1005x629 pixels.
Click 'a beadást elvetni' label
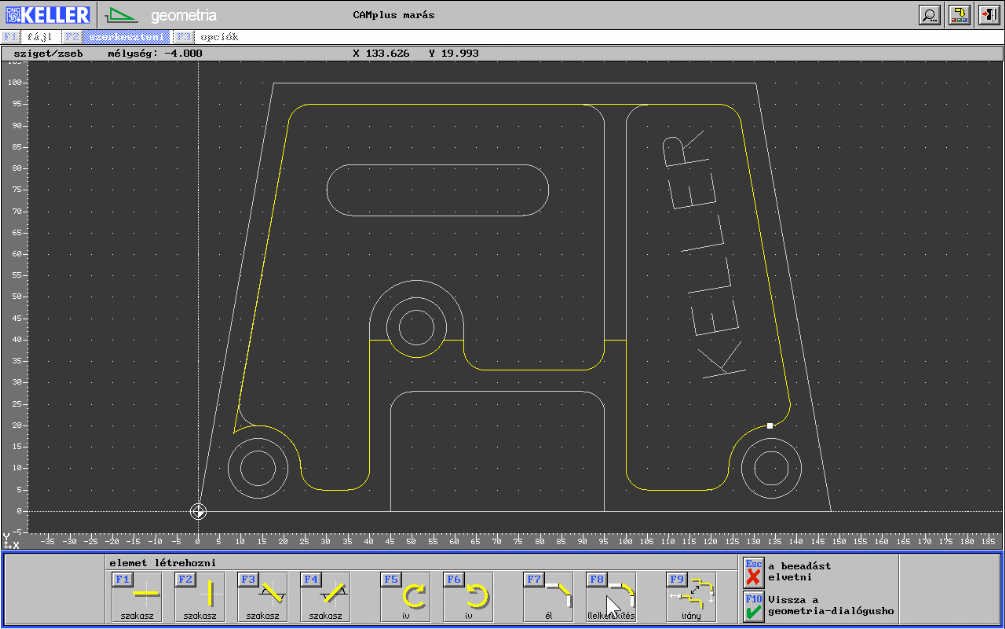click(799, 571)
